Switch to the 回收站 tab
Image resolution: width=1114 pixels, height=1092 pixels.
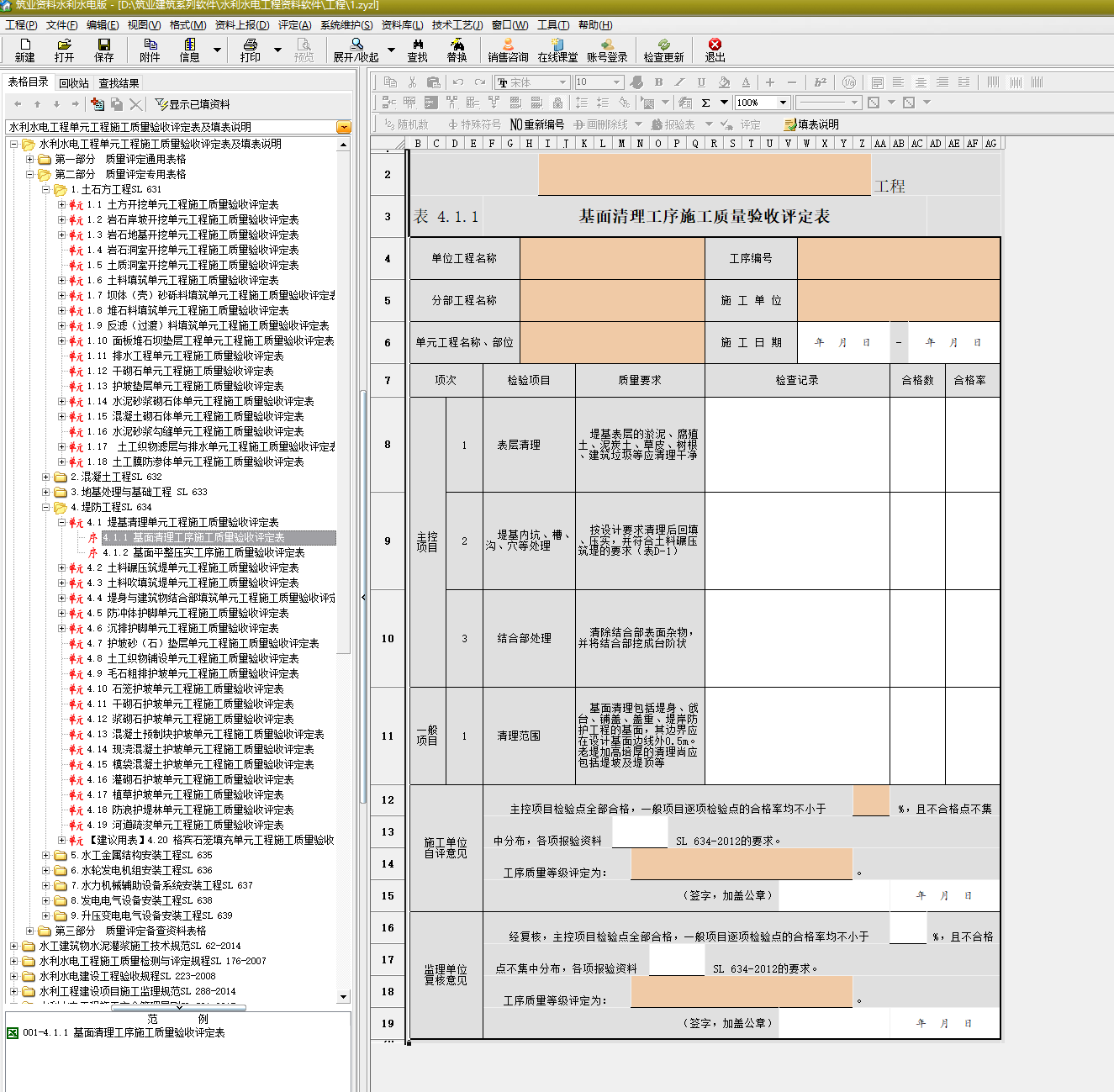[74, 83]
